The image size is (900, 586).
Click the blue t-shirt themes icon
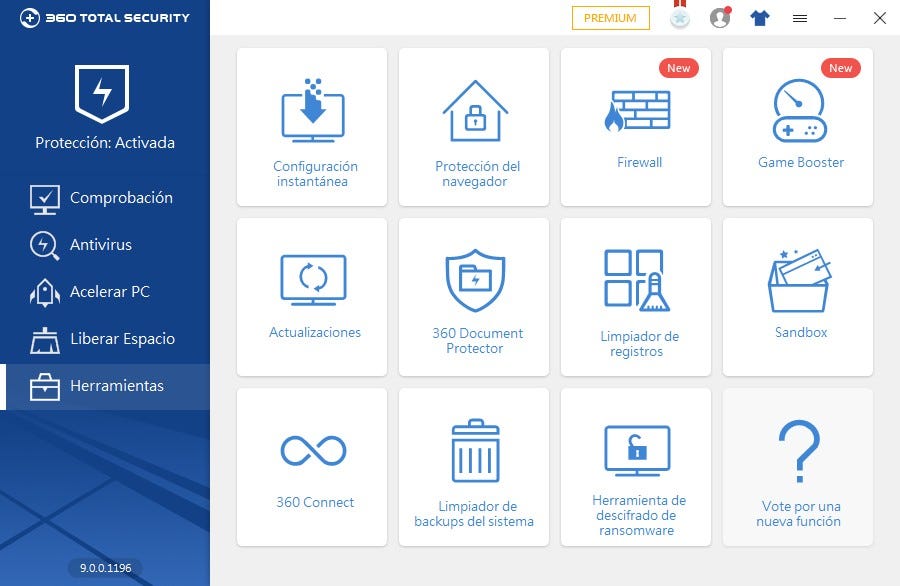click(760, 17)
